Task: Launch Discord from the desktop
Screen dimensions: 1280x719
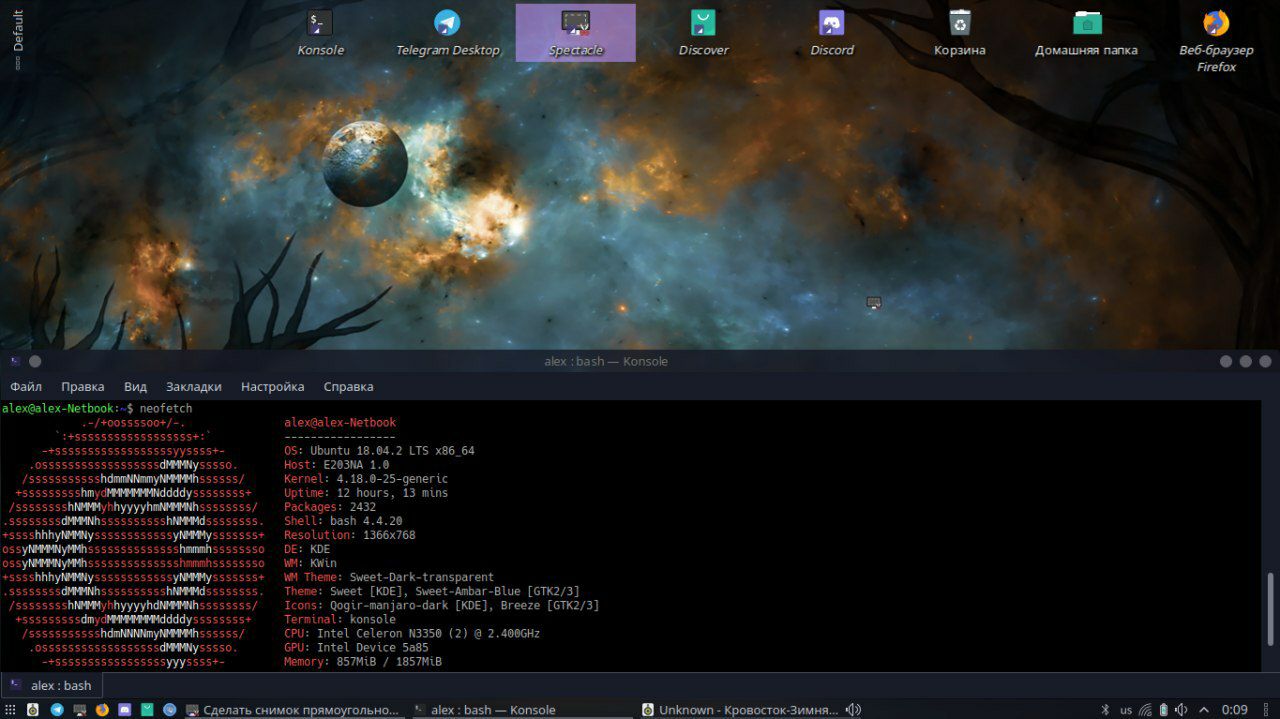Action: [831, 32]
